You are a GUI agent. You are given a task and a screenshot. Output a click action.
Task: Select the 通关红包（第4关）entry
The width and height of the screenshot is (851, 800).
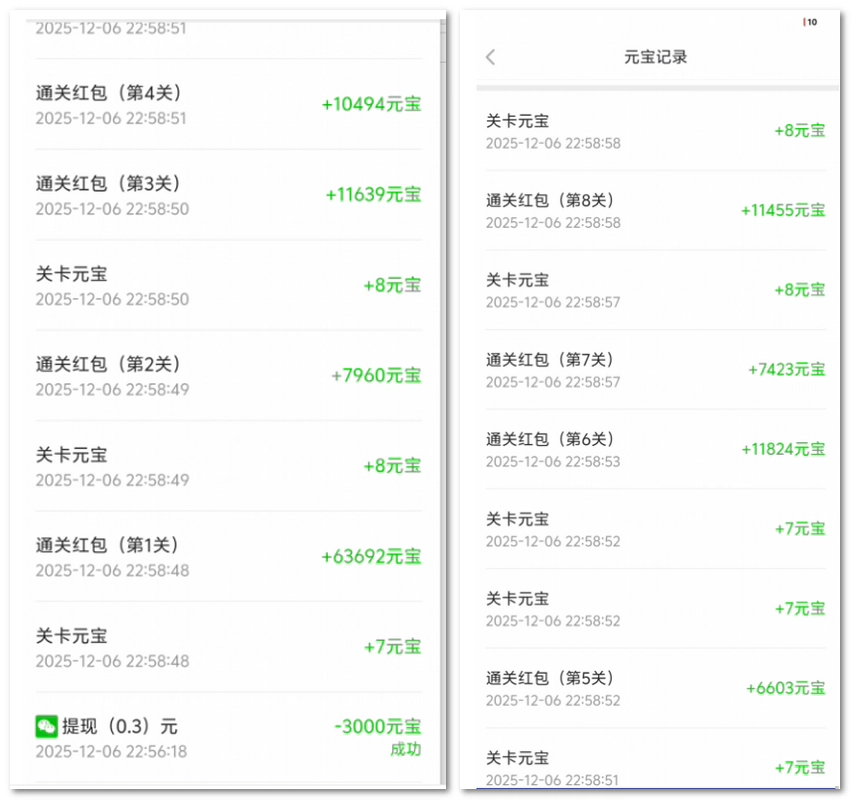tap(107, 94)
